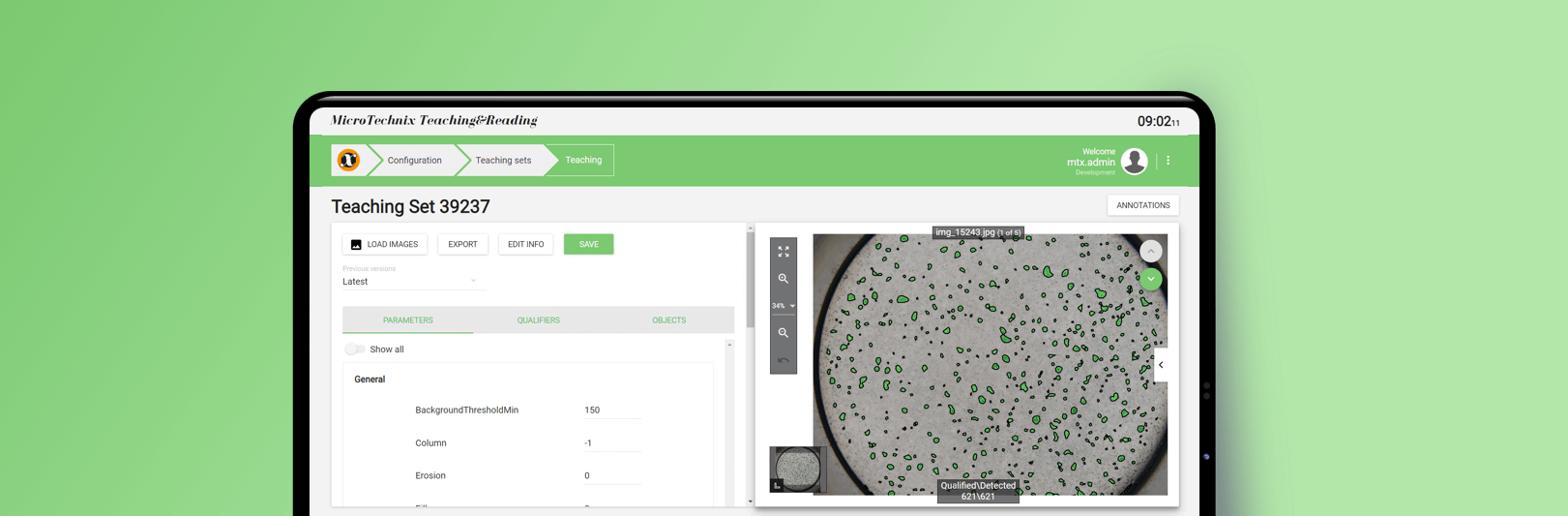Click the General section heading

[370, 379]
